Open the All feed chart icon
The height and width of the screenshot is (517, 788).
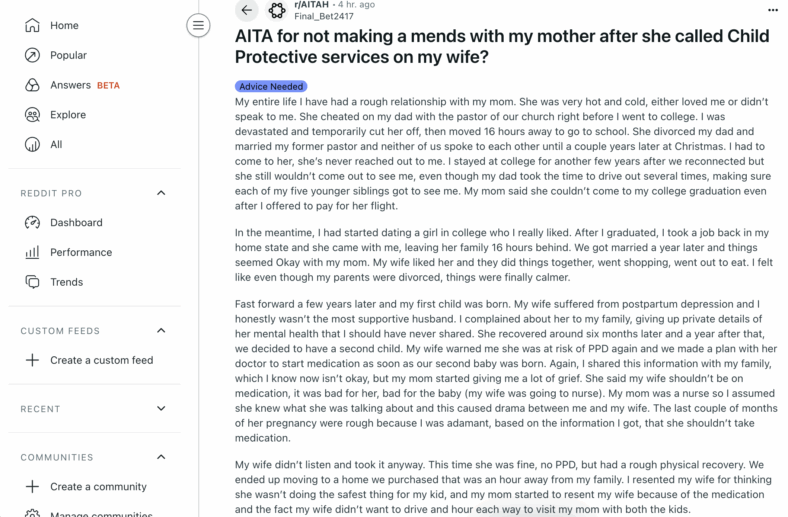[32, 145]
